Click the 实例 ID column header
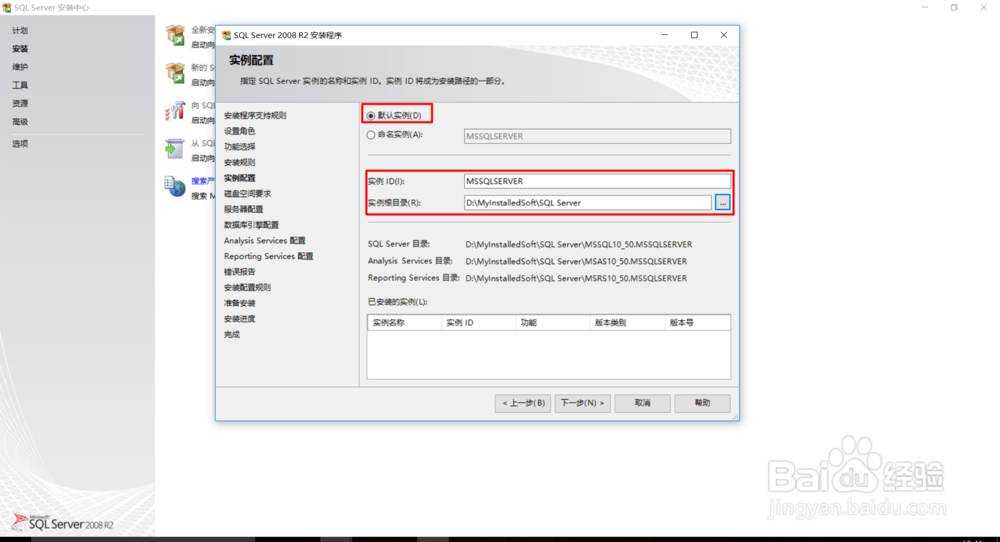1000x542 pixels. [478, 323]
